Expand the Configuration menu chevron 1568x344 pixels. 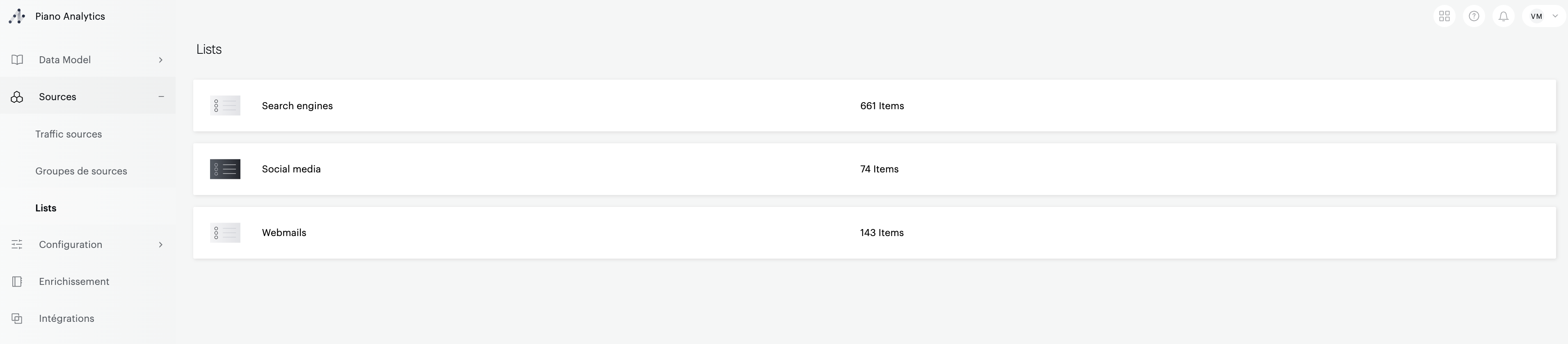[161, 245]
